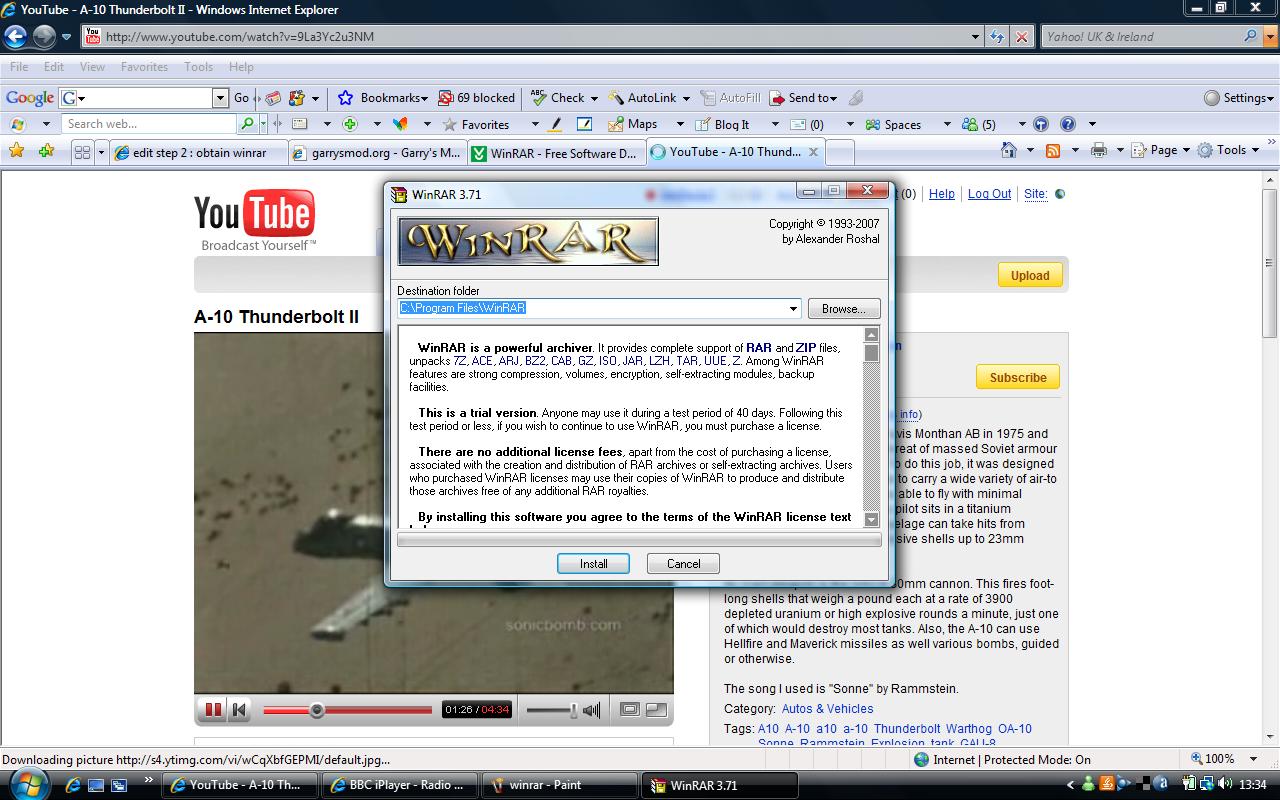Viewport: 1280px width, 800px height.
Task: Click the YouTube Upload button
Action: click(1030, 275)
